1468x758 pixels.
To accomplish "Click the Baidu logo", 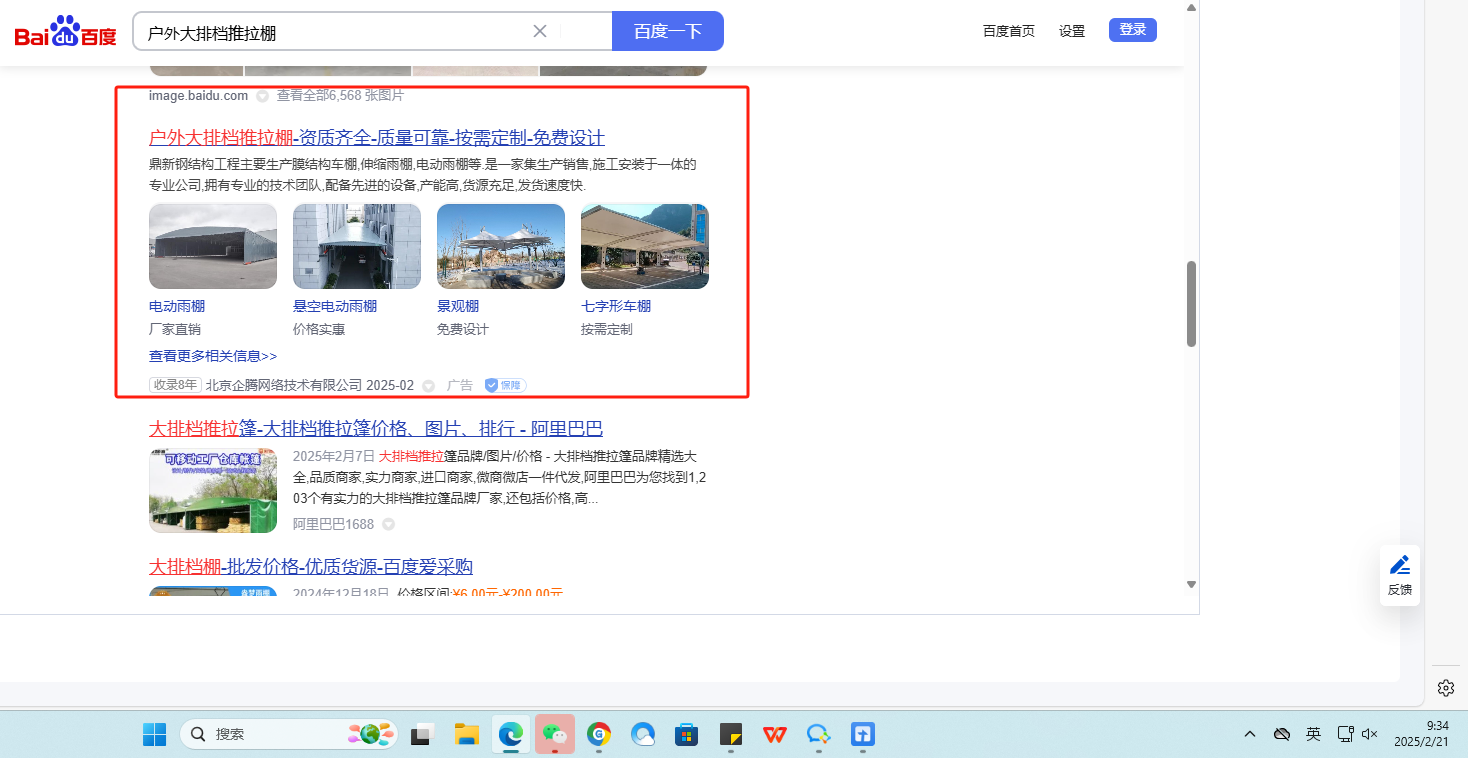I will click(65, 32).
